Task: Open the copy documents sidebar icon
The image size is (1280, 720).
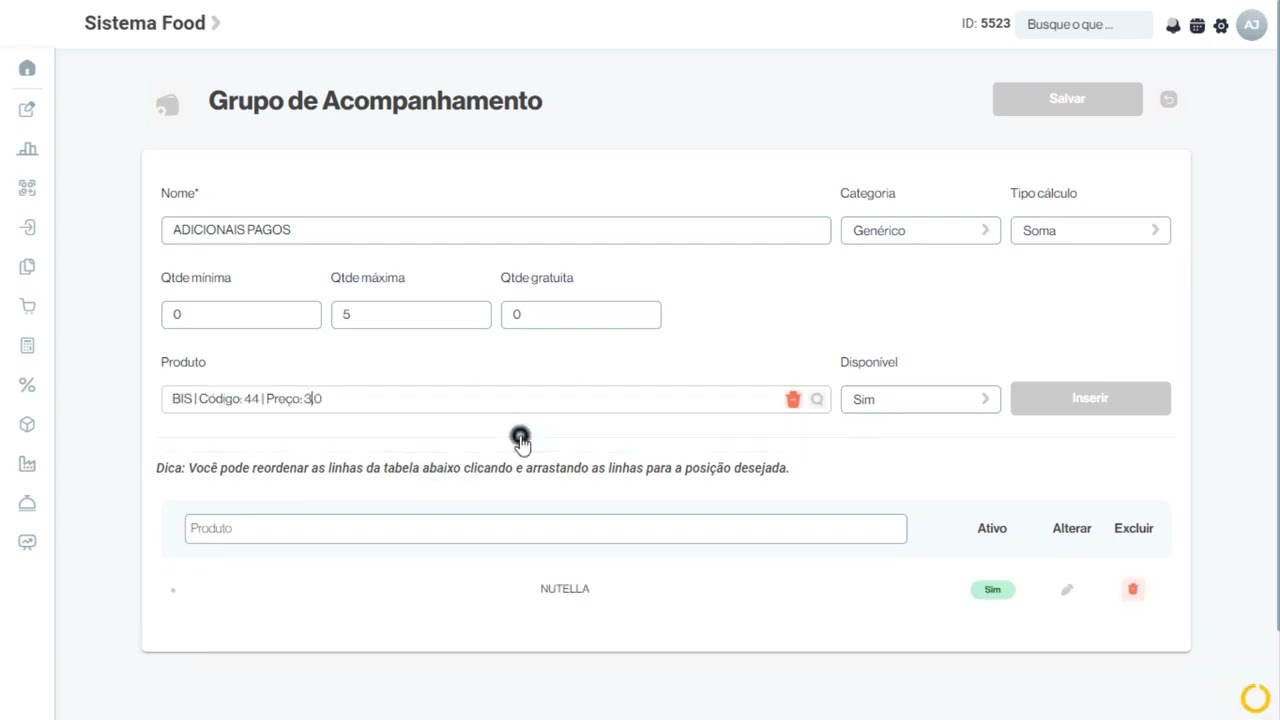Action: (27, 267)
